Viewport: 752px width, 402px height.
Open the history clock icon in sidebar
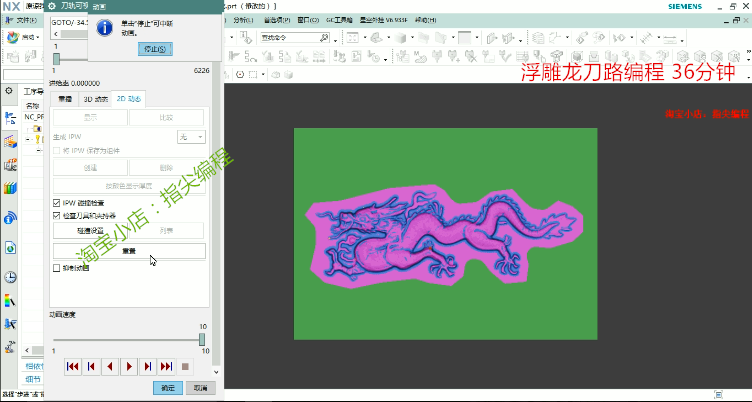[10, 277]
